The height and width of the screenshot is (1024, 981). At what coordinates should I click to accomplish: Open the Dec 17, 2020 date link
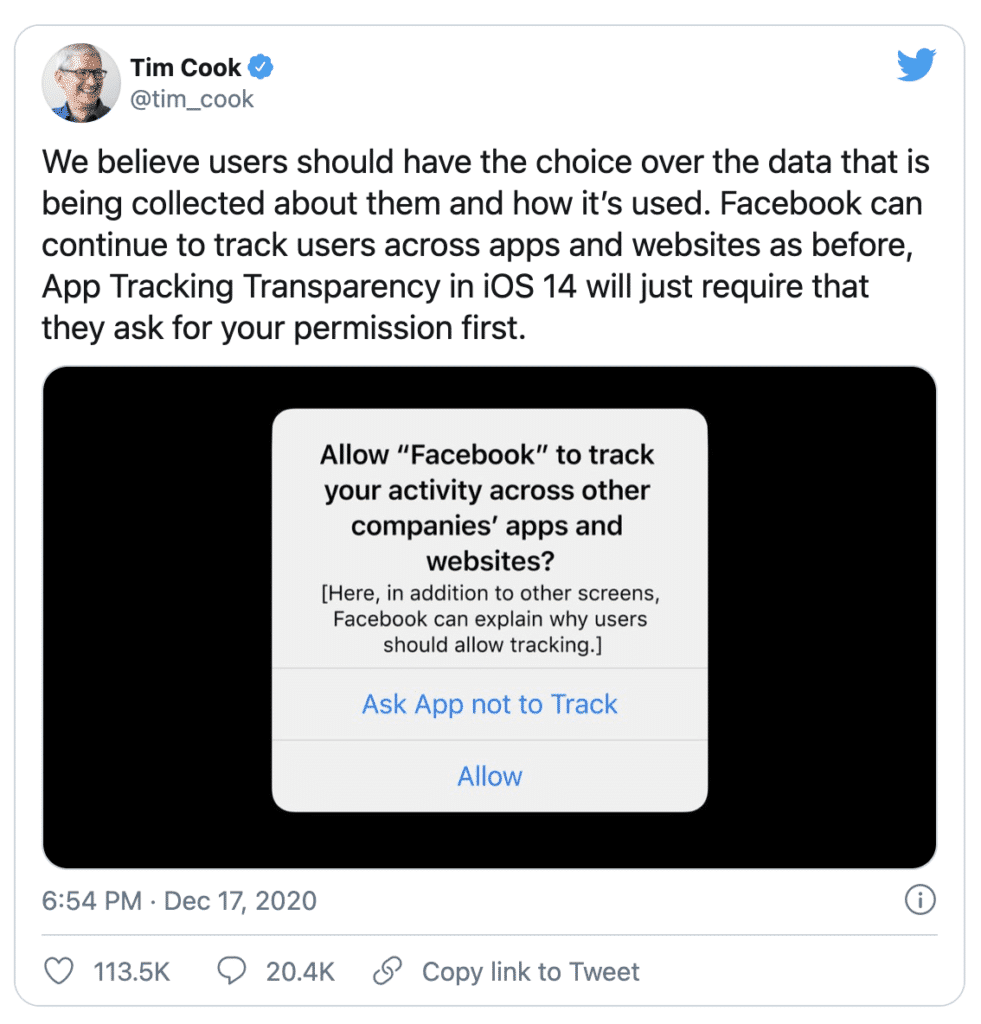pos(240,901)
